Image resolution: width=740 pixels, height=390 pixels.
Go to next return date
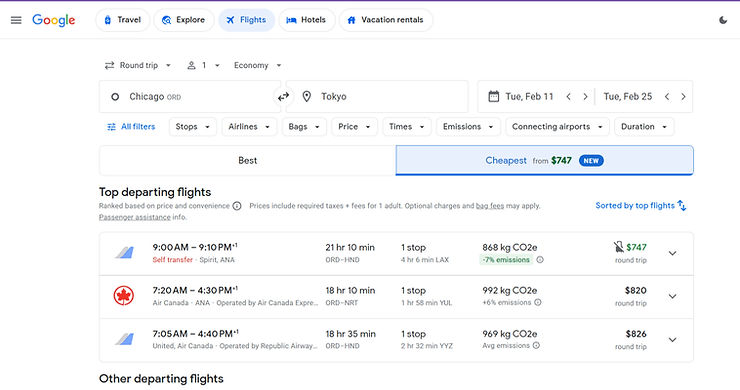coord(683,97)
